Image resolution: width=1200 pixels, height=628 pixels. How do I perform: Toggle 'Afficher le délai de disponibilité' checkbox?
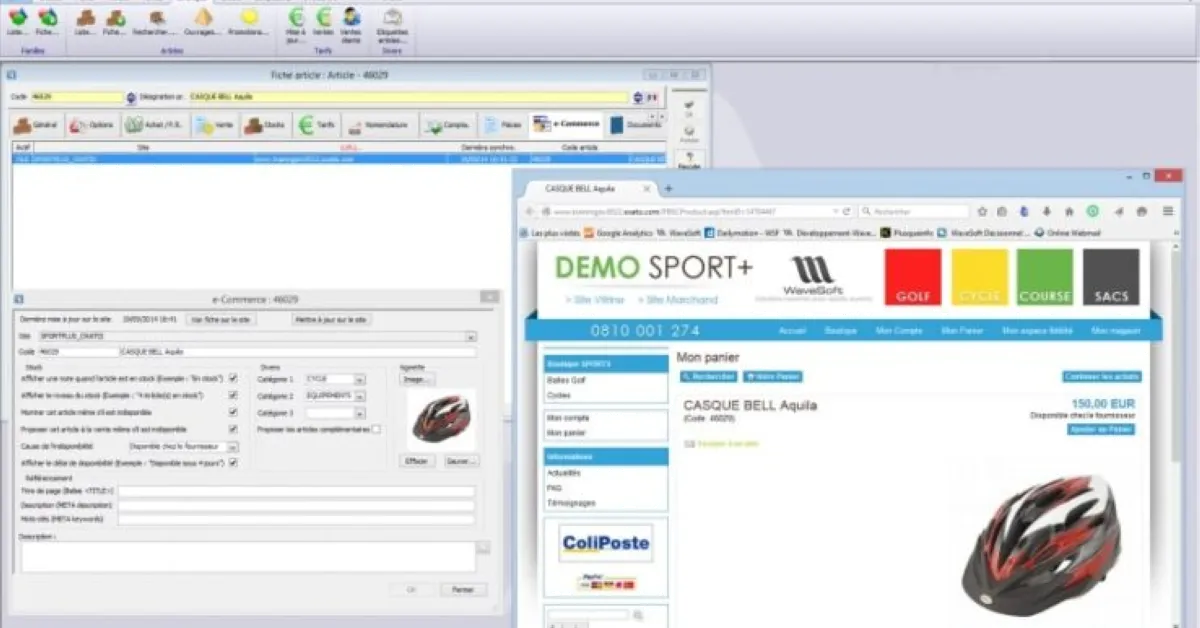pyautogui.click(x=233, y=463)
